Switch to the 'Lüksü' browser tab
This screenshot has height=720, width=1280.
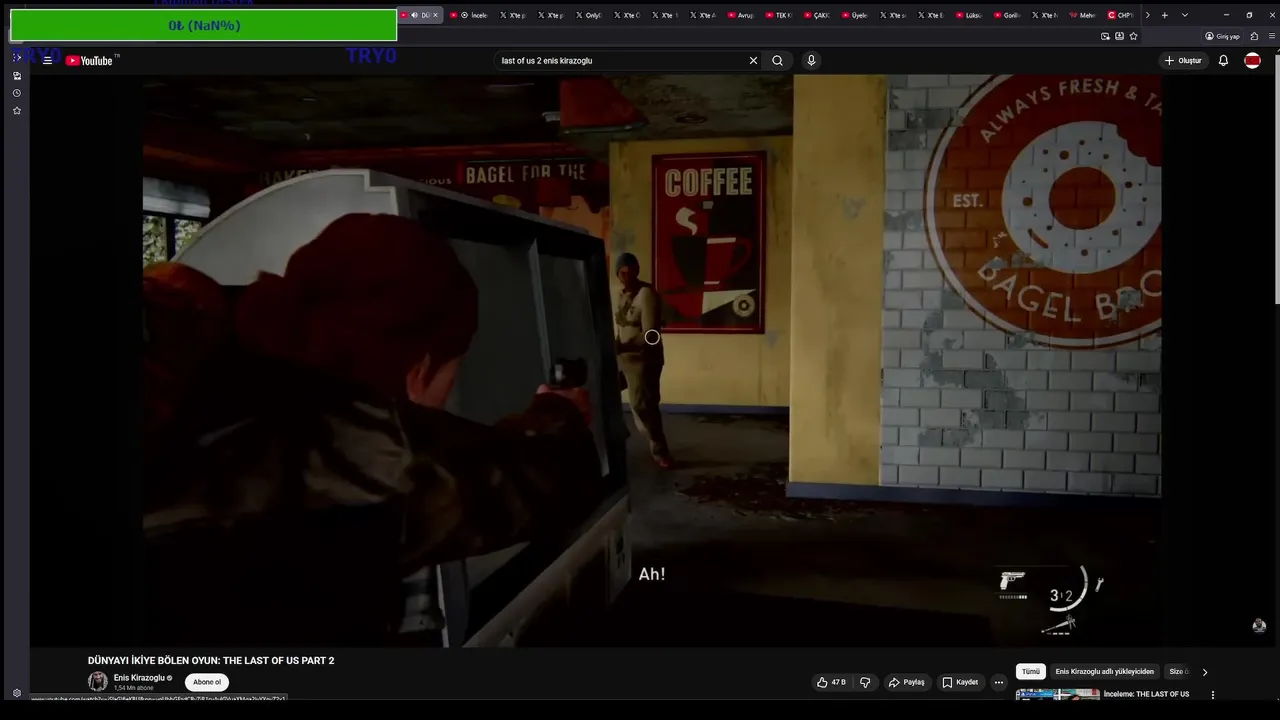click(970, 15)
